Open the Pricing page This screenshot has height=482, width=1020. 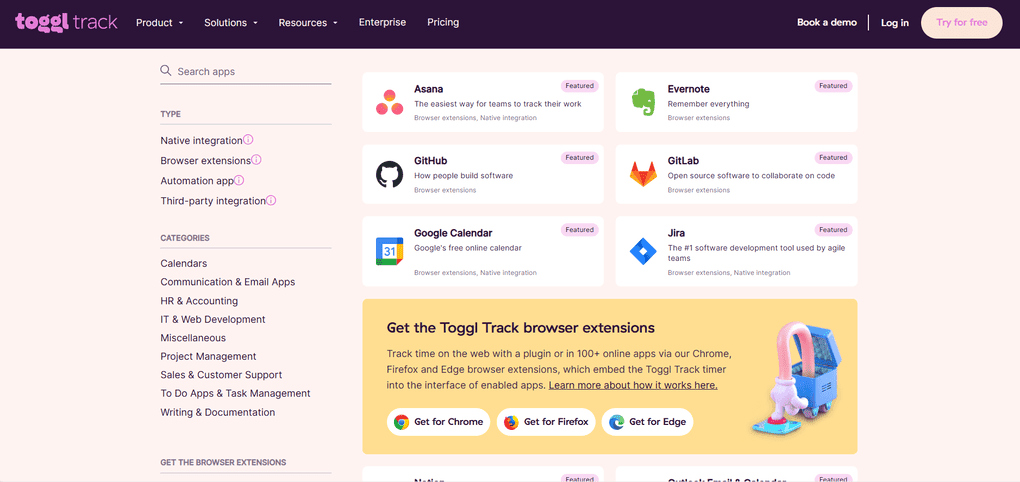pyautogui.click(x=443, y=22)
